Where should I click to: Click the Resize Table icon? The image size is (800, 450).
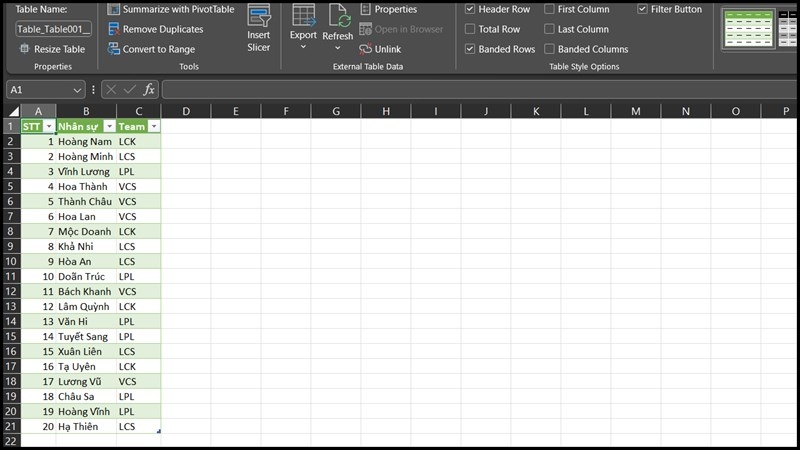coord(24,49)
